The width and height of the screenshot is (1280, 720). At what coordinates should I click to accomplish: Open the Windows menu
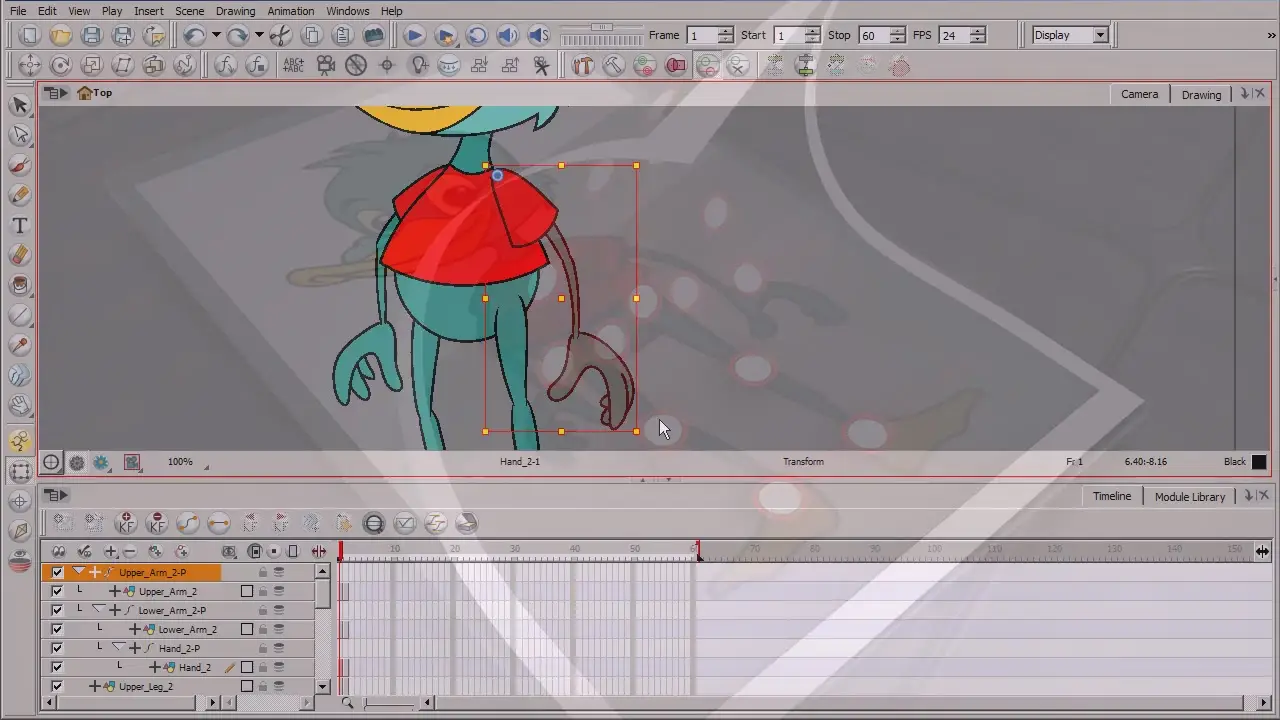pos(348,11)
